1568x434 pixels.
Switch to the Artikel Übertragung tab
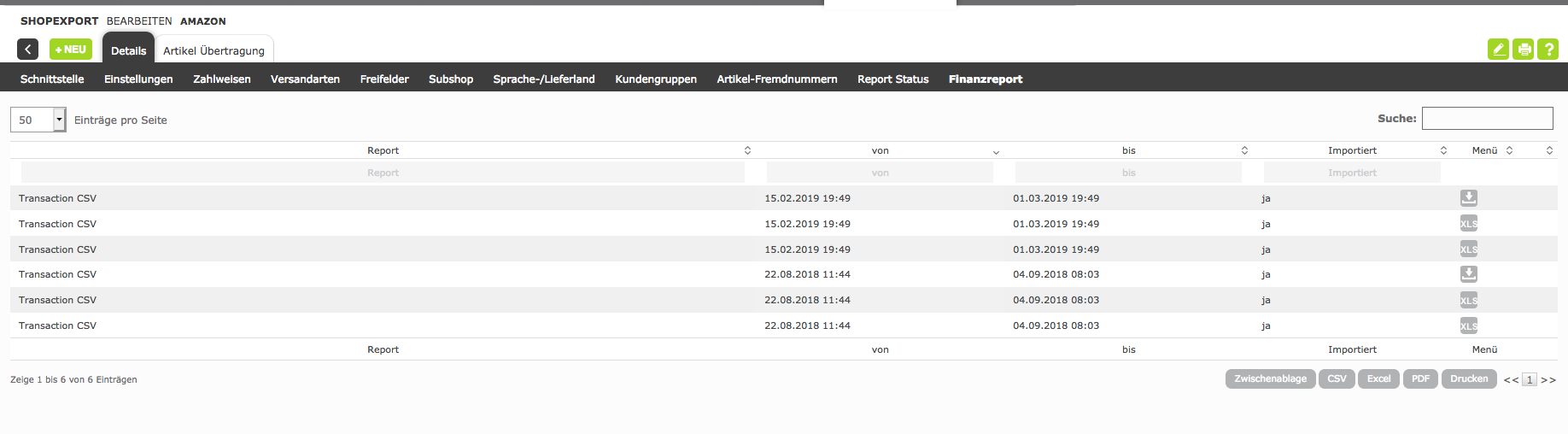click(x=214, y=50)
